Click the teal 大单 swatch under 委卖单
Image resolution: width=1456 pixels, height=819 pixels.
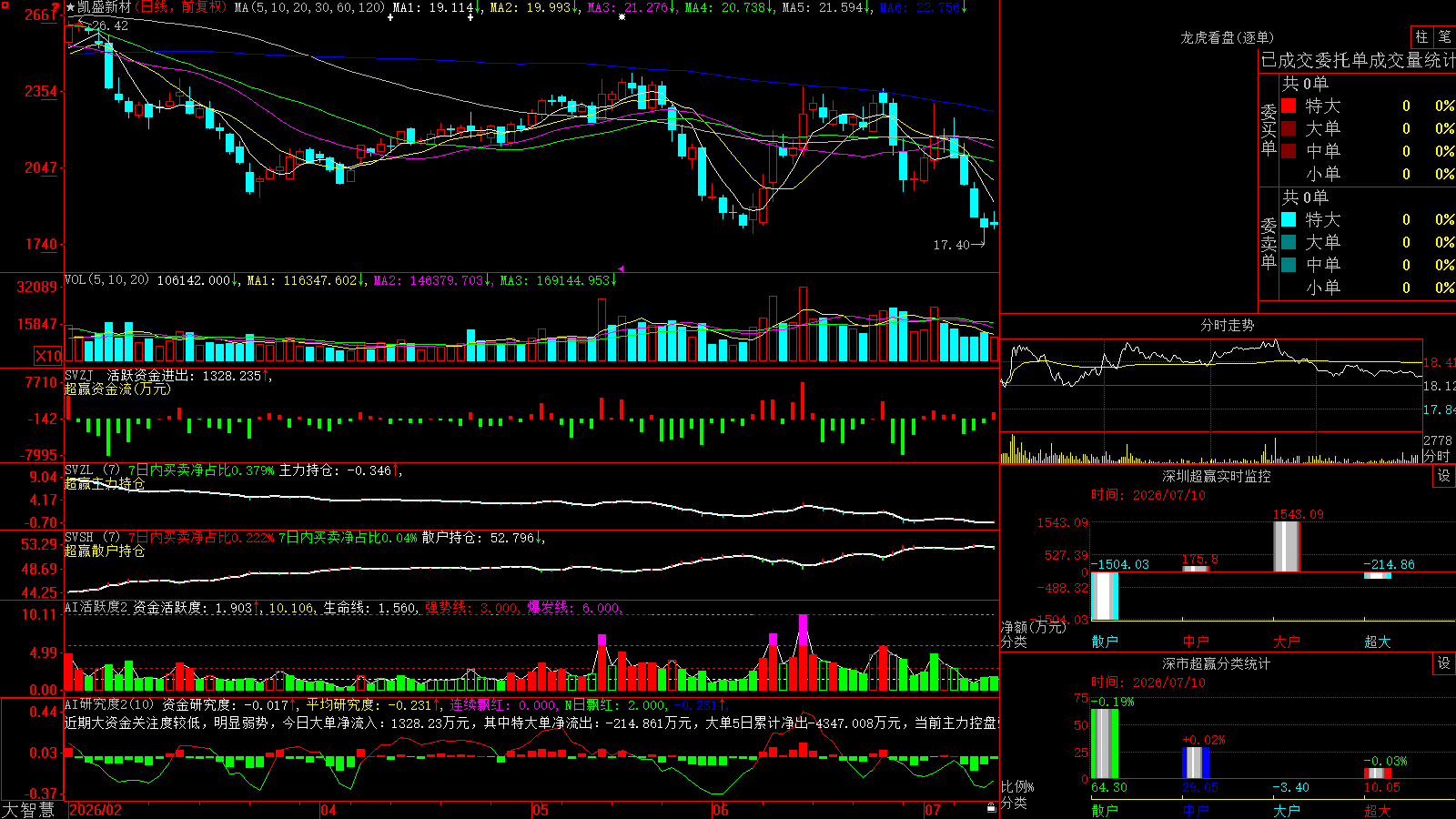coord(1289,242)
